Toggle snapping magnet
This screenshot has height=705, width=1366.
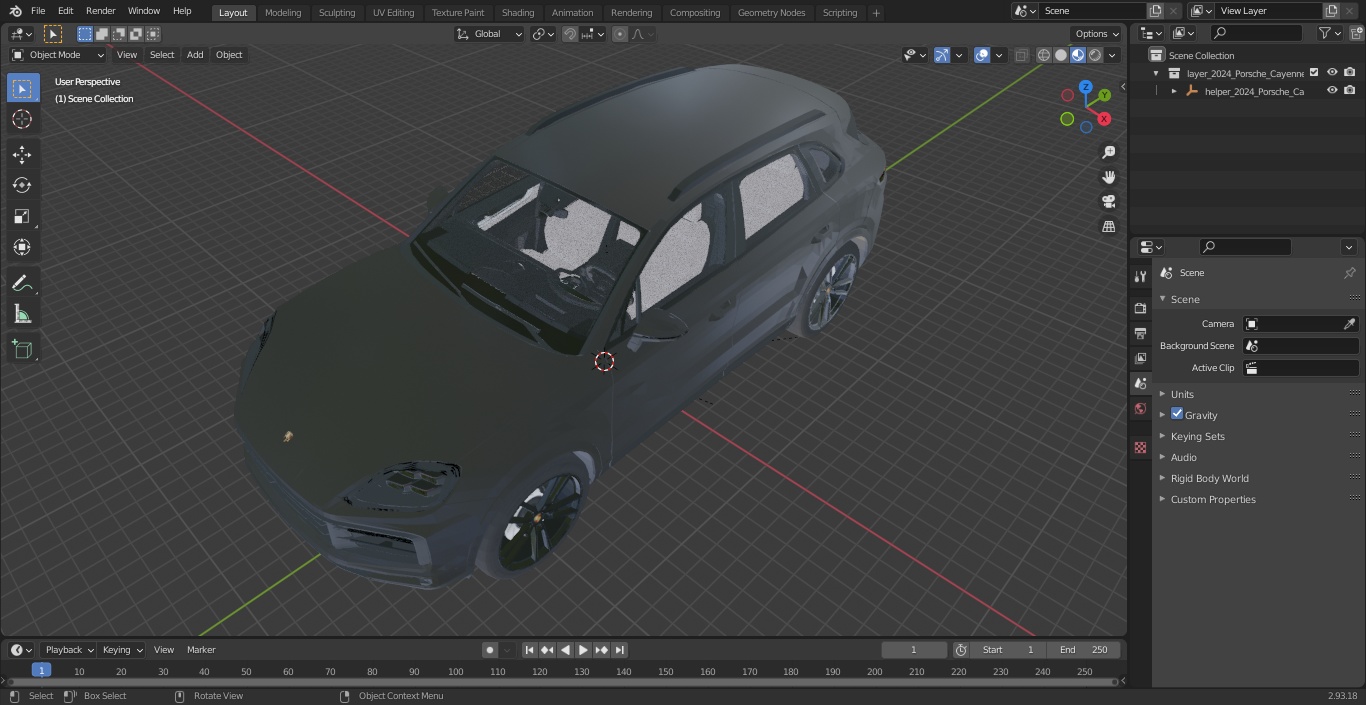pyautogui.click(x=570, y=34)
